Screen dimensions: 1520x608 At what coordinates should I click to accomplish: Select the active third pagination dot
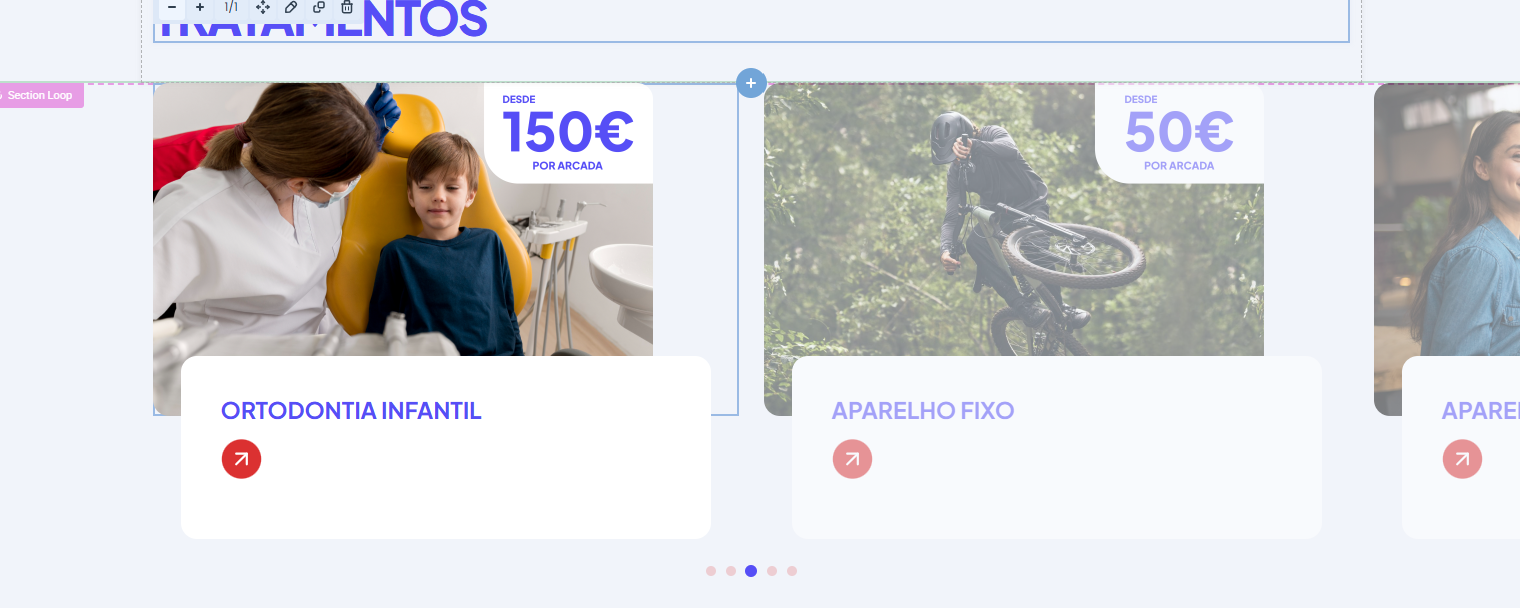(751, 571)
